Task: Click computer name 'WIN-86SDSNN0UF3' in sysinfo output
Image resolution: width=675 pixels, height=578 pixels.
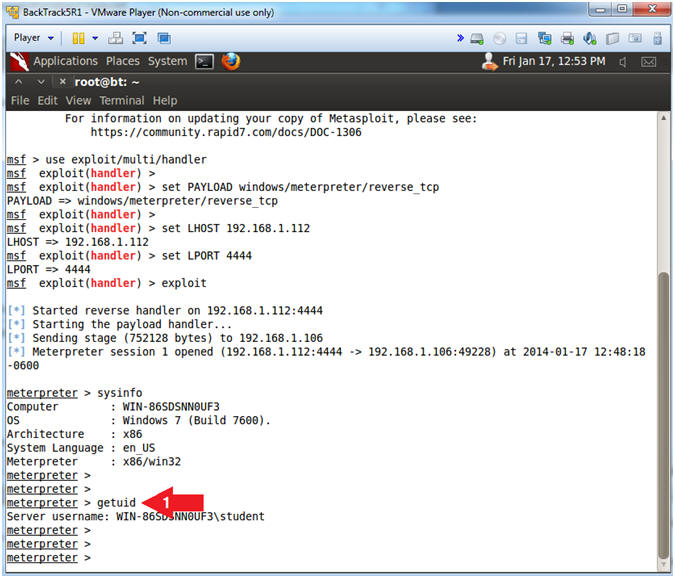Action: click(x=171, y=407)
